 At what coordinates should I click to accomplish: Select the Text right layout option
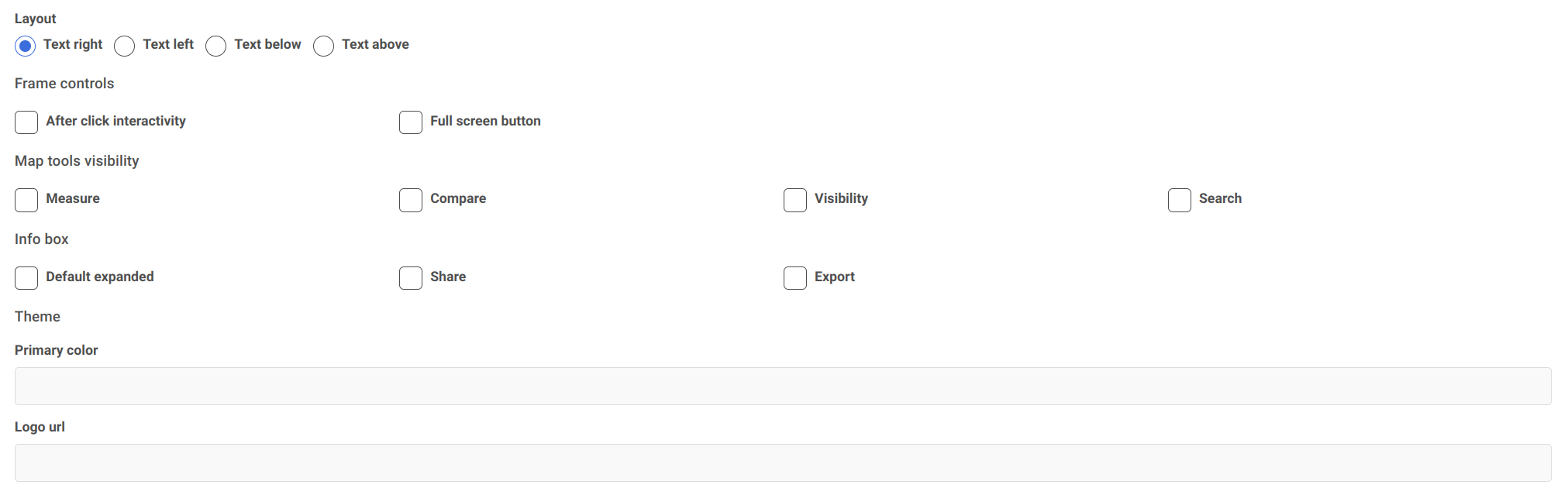tap(26, 46)
